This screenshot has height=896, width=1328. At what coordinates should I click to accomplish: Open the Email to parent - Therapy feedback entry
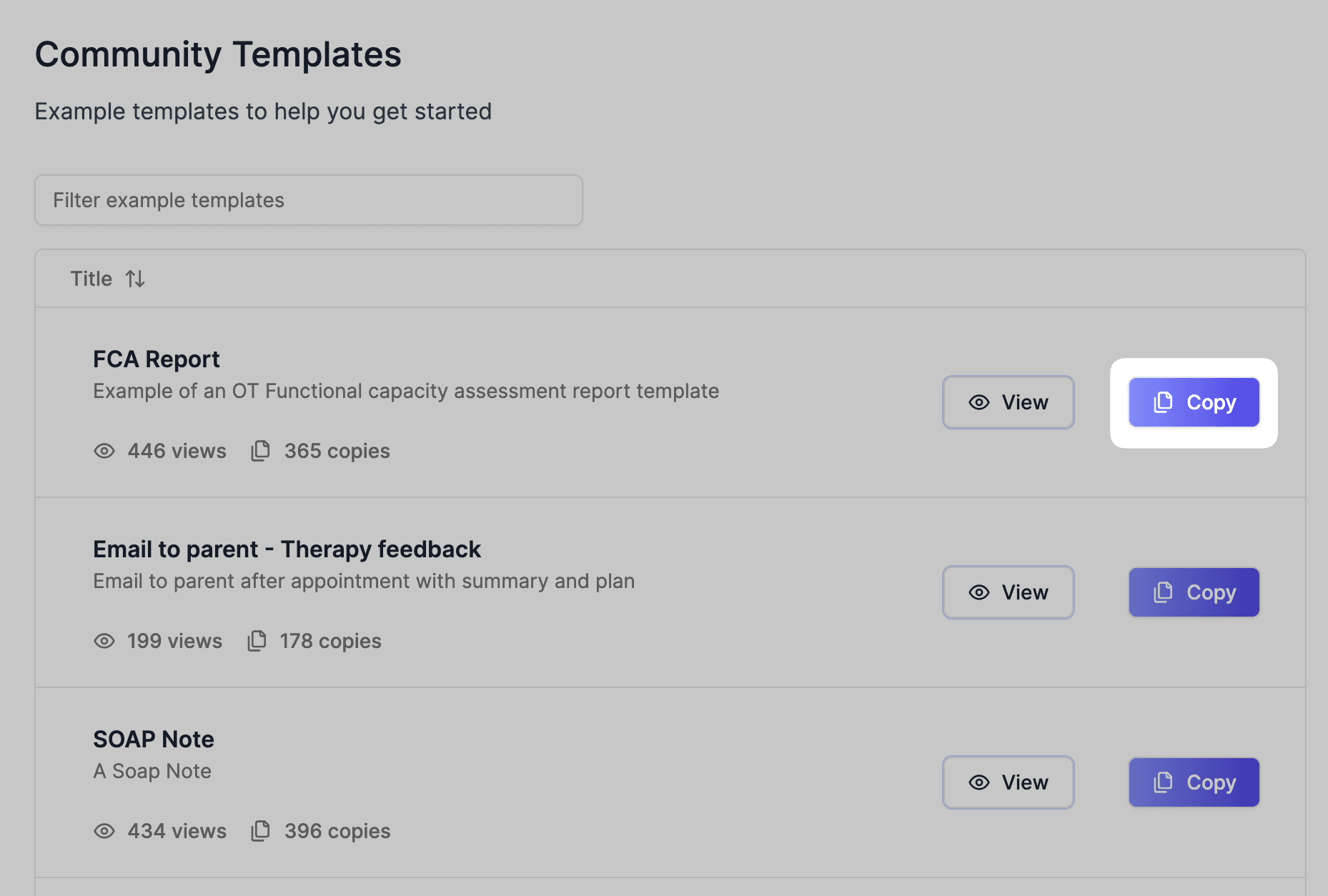pyautogui.click(x=286, y=549)
